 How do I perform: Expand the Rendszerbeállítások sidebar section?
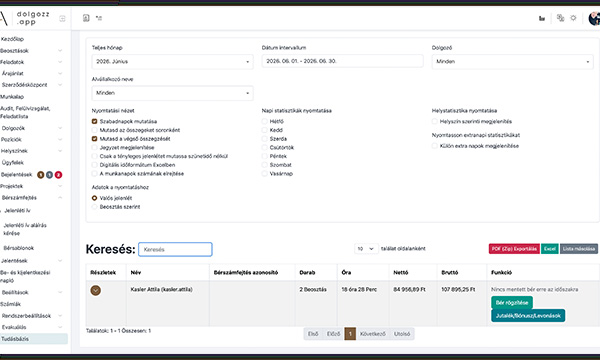pos(60,316)
